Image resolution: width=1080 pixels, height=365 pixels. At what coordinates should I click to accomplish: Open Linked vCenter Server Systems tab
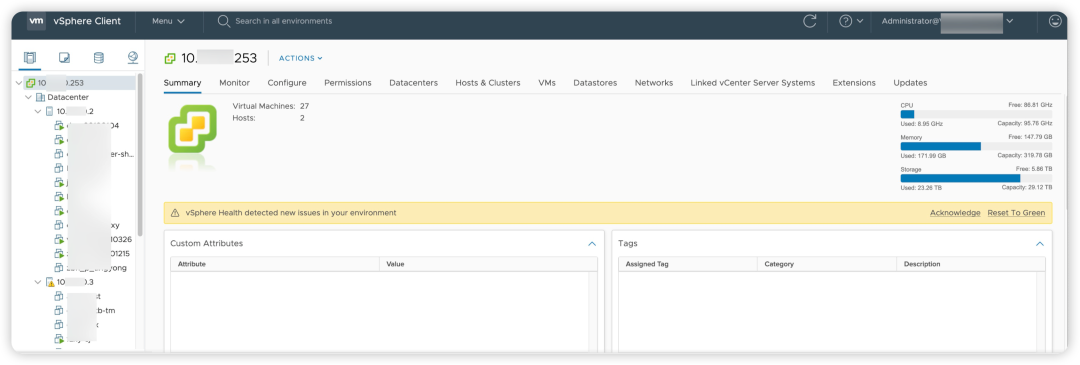753,83
